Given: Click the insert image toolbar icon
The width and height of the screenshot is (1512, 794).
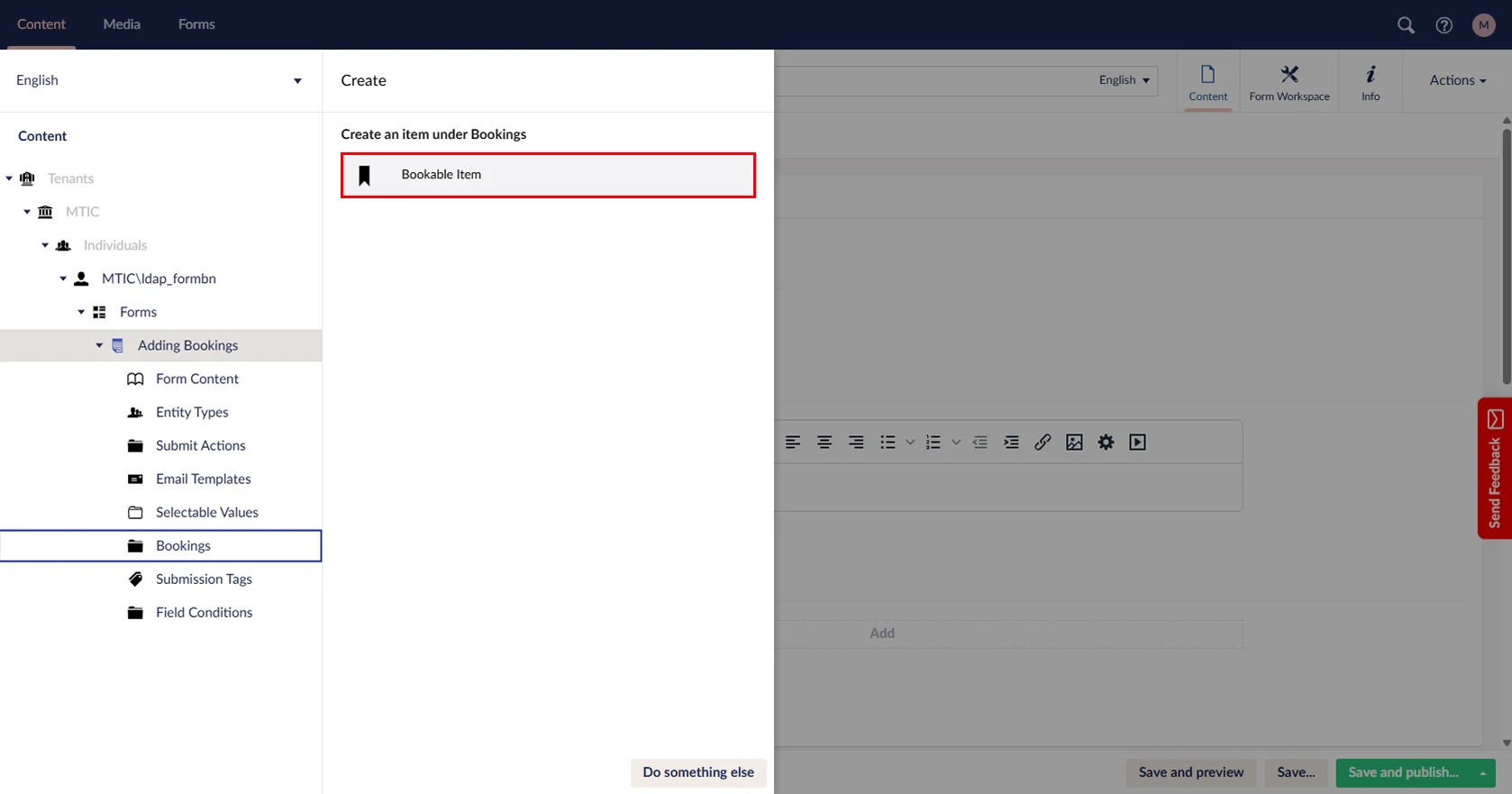Looking at the screenshot, I should (x=1074, y=443).
